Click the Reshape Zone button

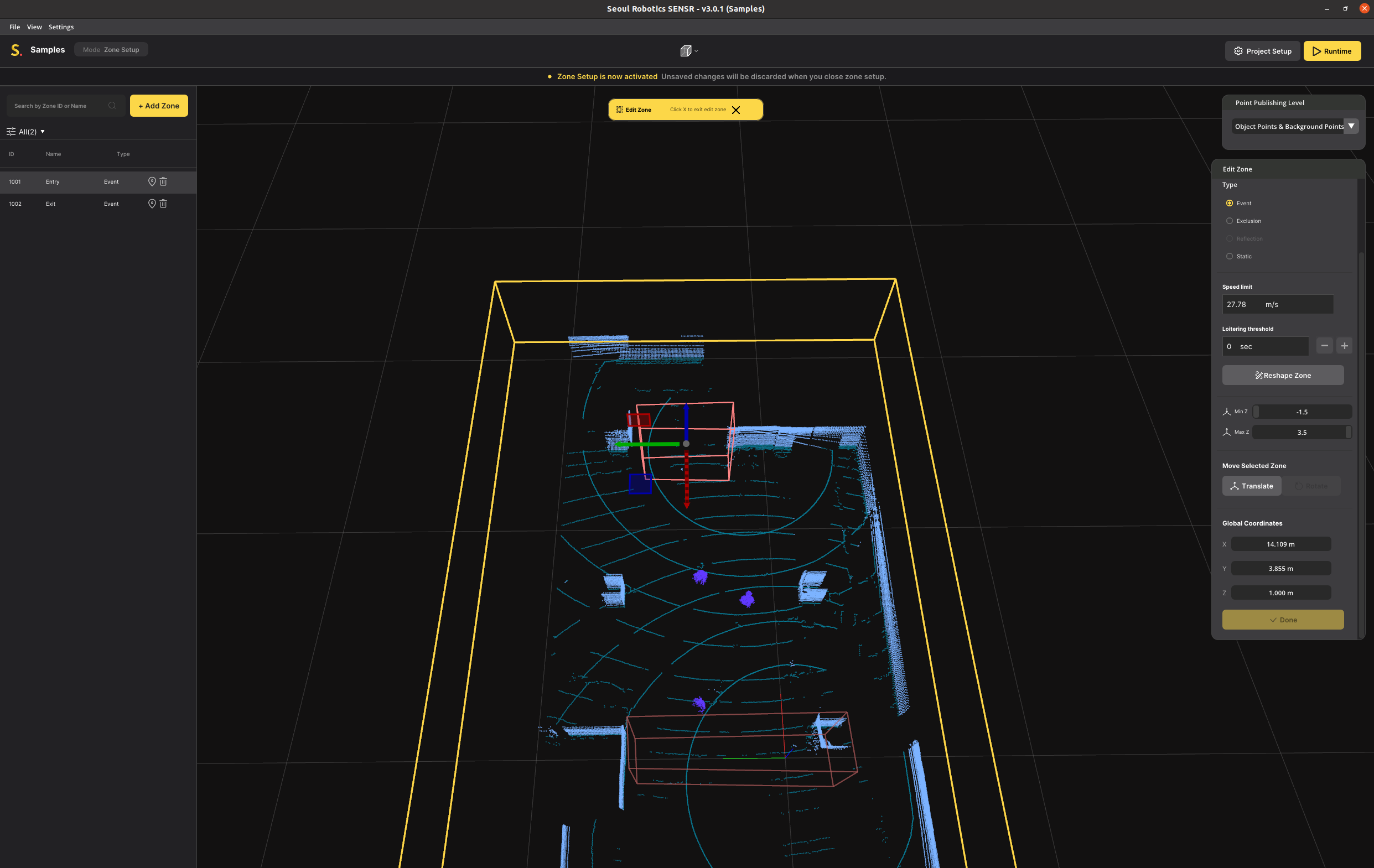(1283, 375)
